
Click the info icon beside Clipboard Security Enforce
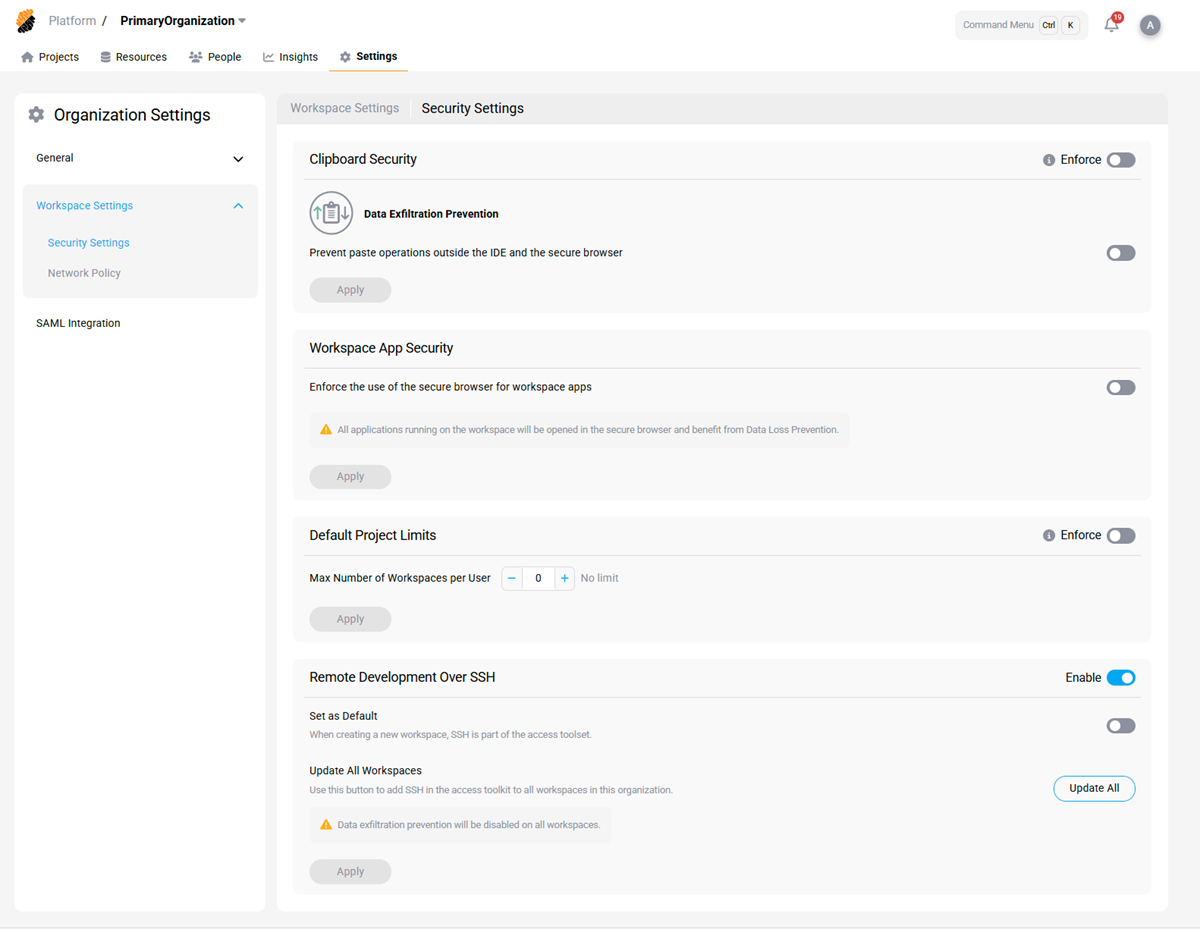pos(1047,159)
